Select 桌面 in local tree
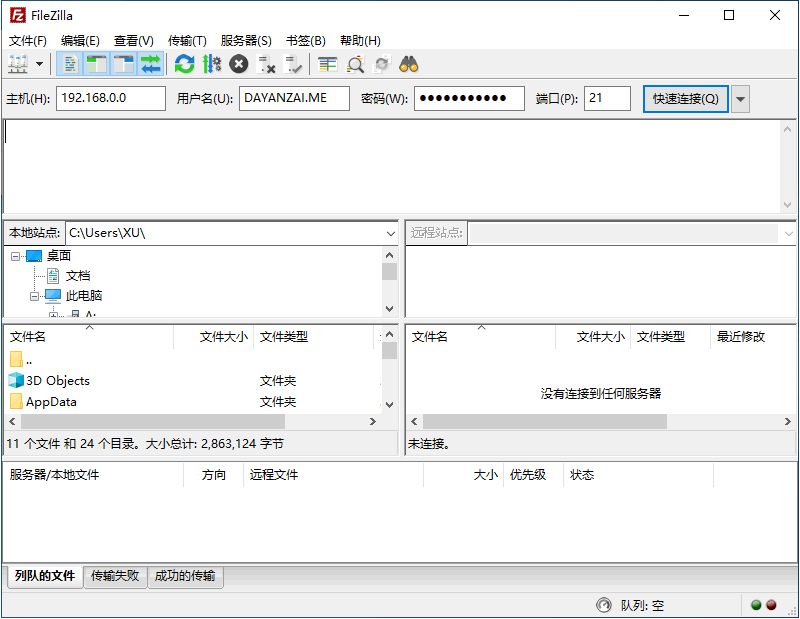800x619 pixels. [x=59, y=256]
